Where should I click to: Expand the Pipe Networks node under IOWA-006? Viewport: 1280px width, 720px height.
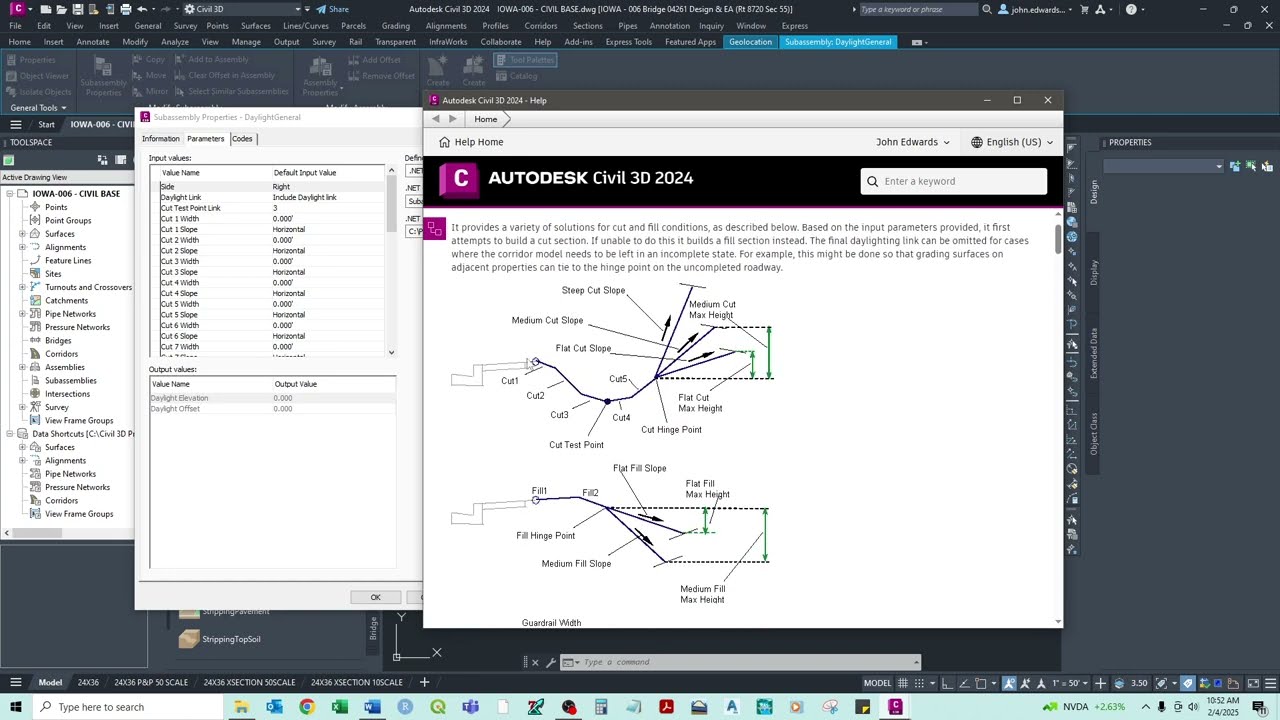22,314
